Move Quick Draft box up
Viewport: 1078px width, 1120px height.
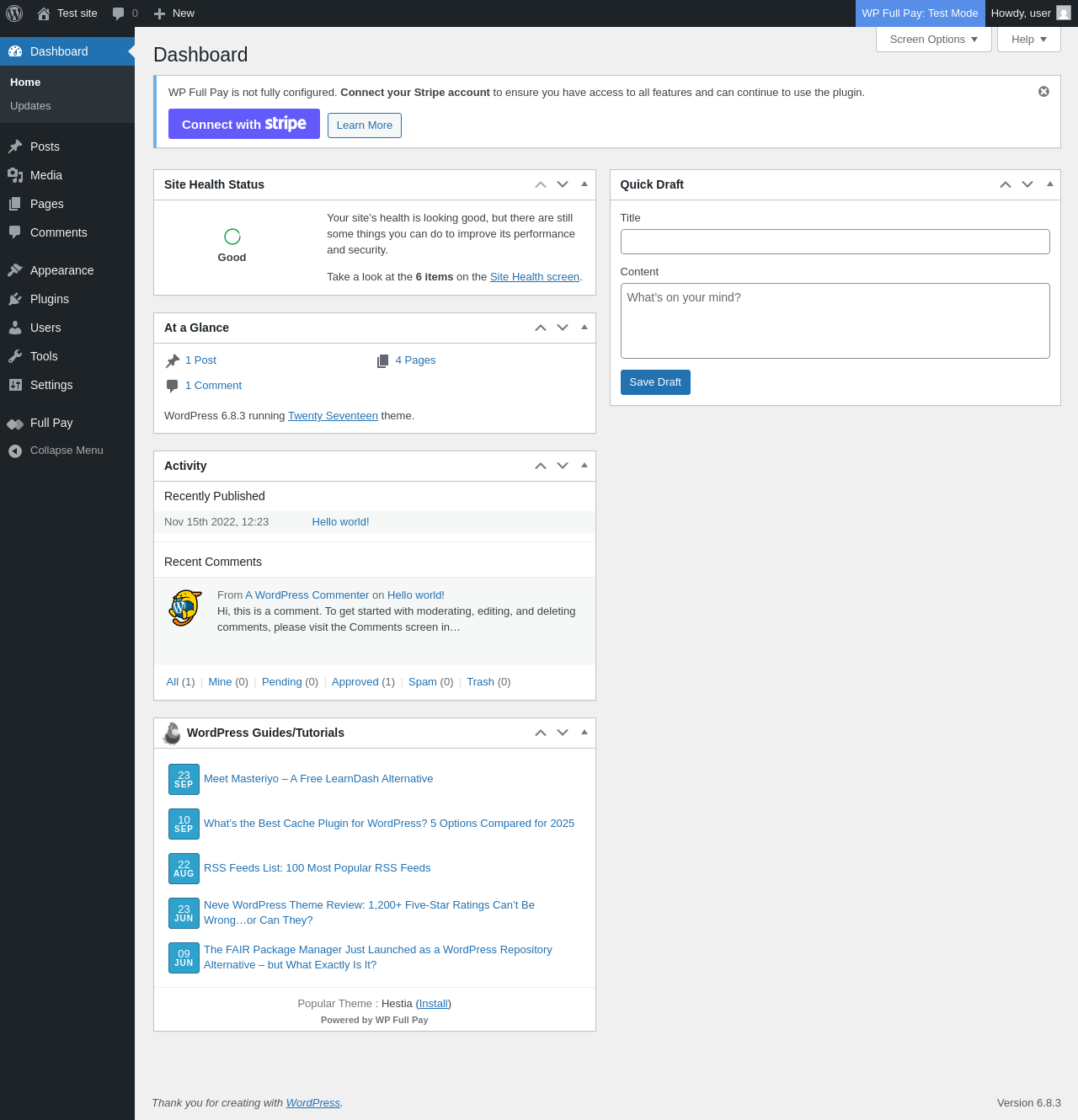[x=1006, y=184]
